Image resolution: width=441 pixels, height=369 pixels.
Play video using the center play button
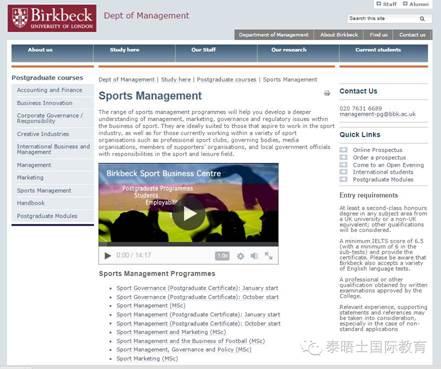[x=189, y=214]
